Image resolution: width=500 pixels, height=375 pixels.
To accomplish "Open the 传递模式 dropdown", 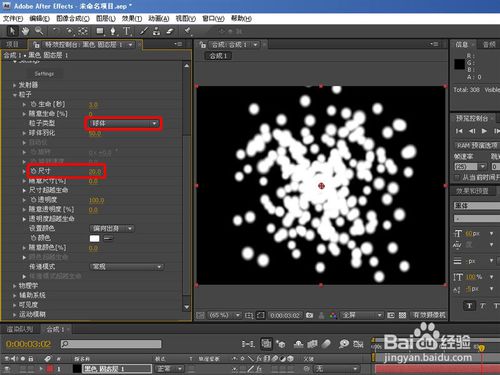I will click(127, 267).
